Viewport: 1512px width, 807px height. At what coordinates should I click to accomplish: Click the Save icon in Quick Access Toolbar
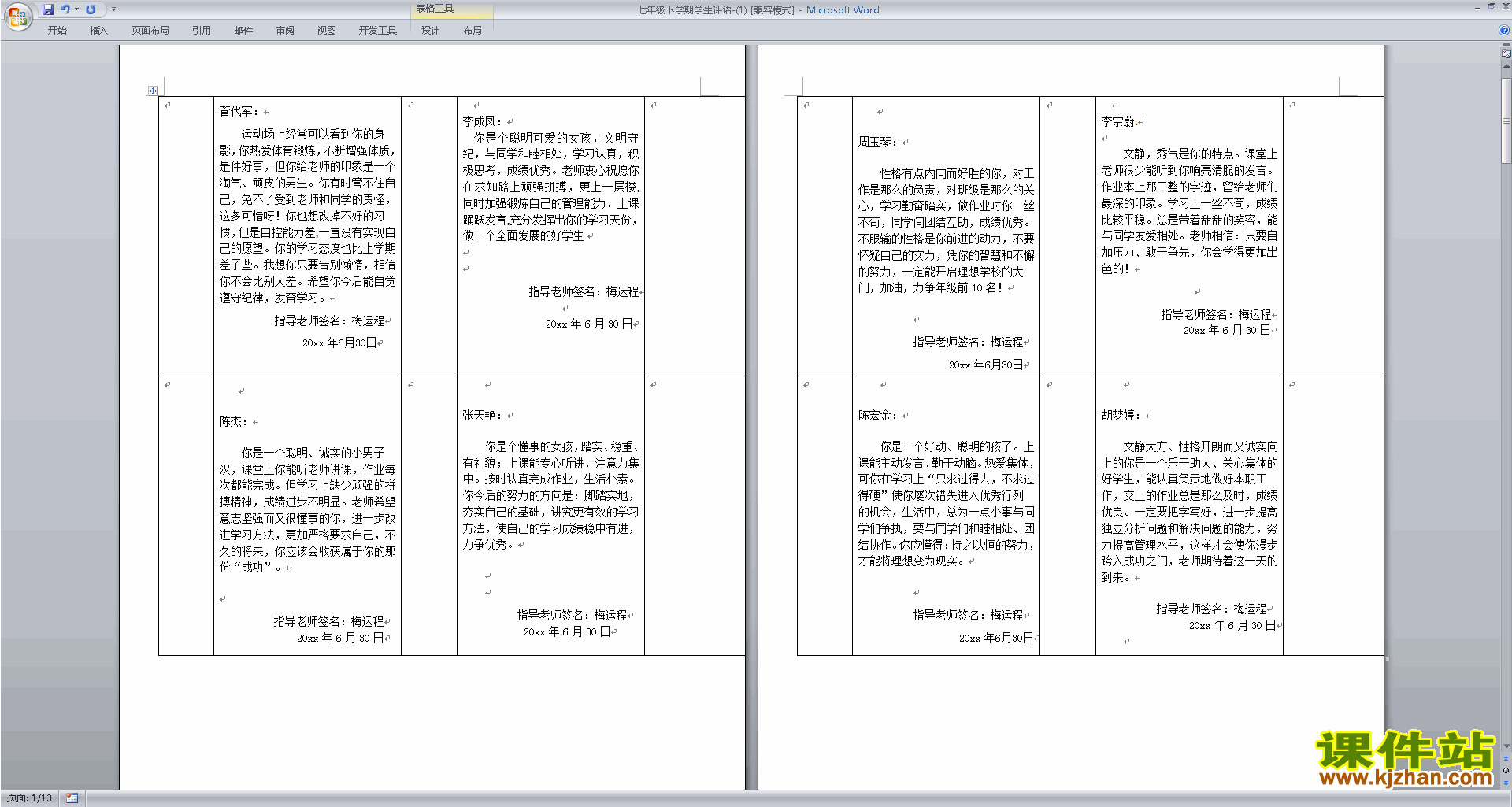pyautogui.click(x=48, y=9)
